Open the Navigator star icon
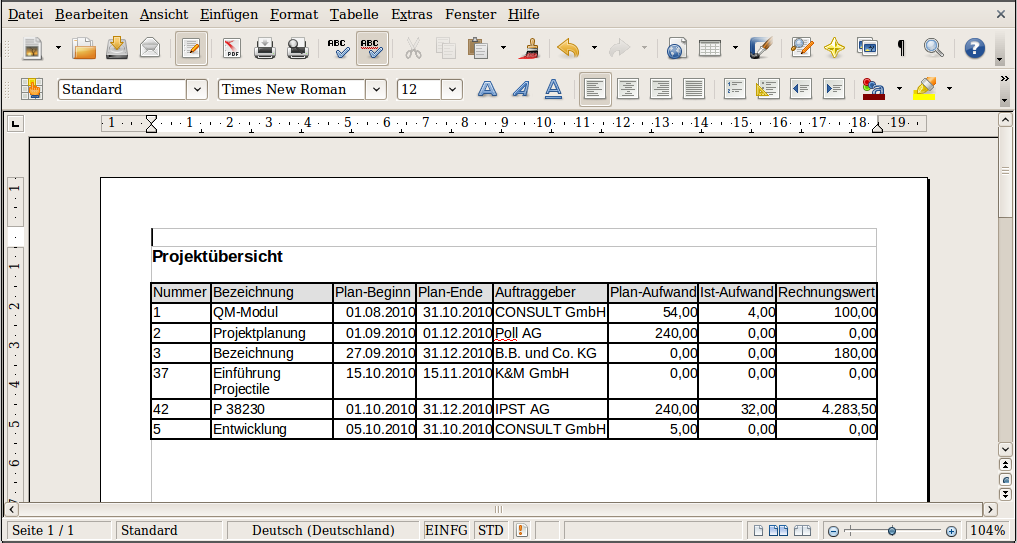 [x=835, y=49]
